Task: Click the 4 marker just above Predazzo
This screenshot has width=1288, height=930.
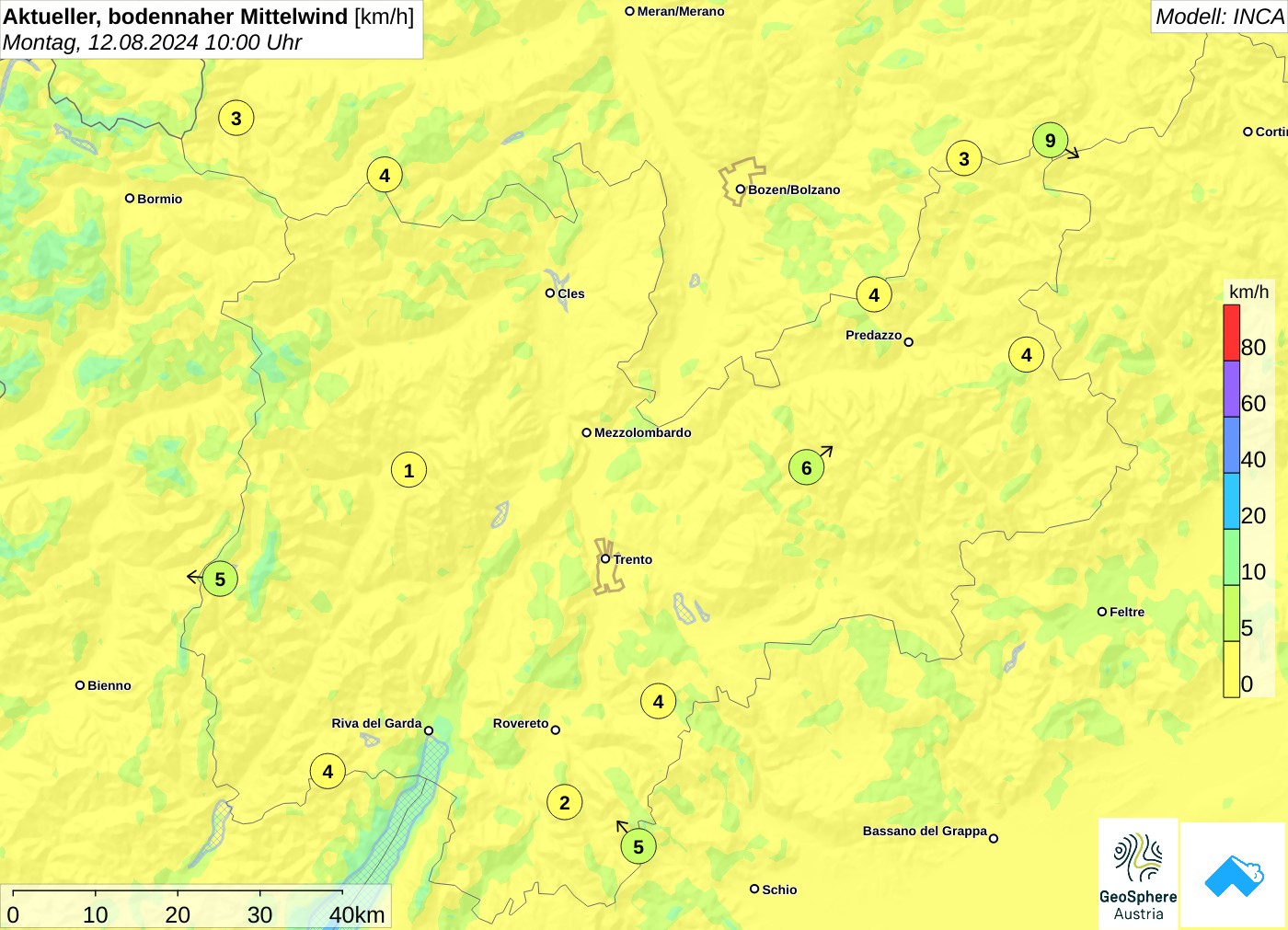Action: (873, 294)
